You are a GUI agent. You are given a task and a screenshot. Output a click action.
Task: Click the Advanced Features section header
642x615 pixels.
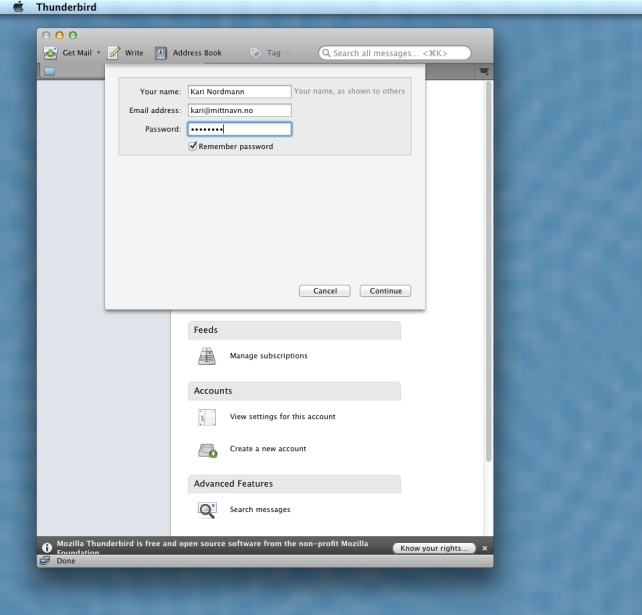[x=294, y=484]
